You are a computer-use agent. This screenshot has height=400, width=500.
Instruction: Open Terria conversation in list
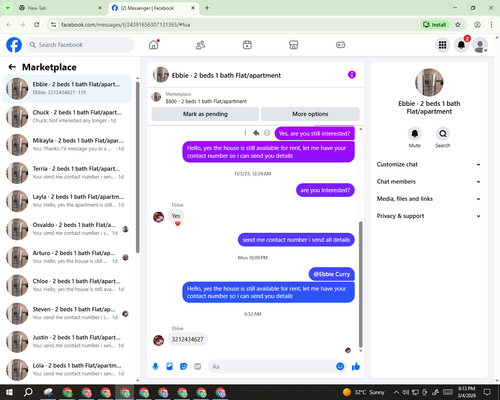[x=67, y=173]
